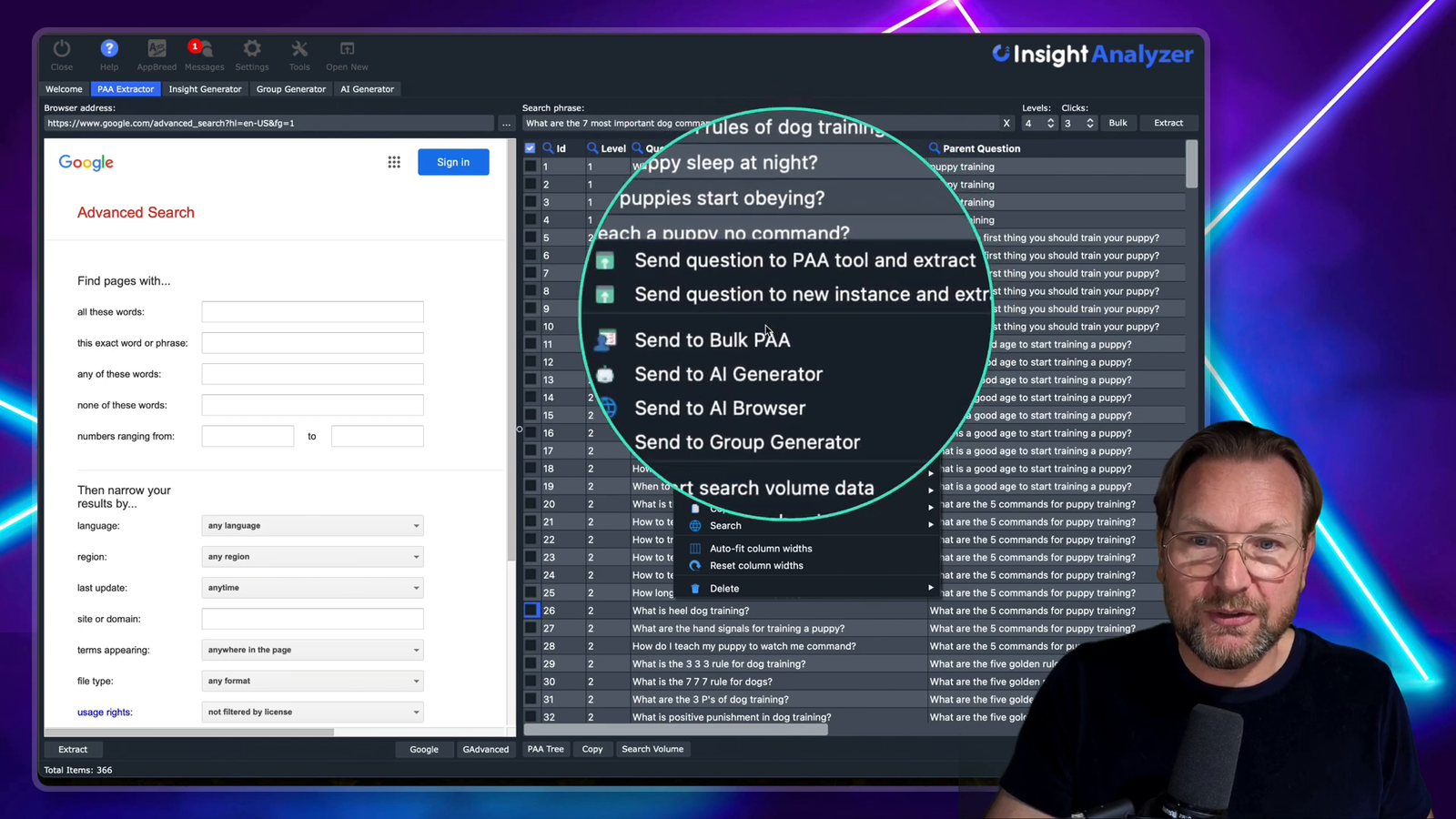Open the terms appearing dropdown

click(x=312, y=650)
